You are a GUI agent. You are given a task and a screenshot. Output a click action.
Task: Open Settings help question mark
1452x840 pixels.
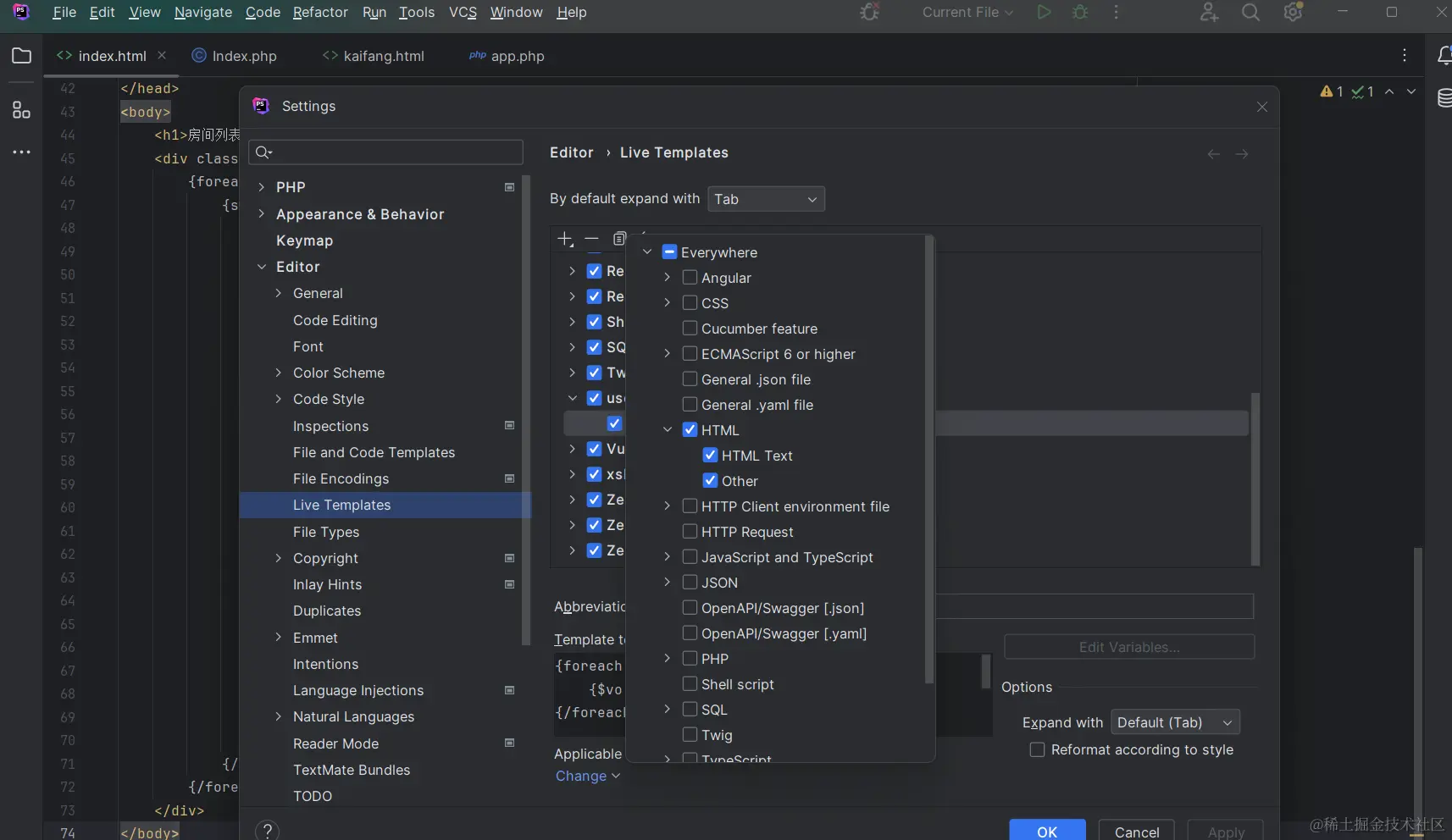(267, 831)
